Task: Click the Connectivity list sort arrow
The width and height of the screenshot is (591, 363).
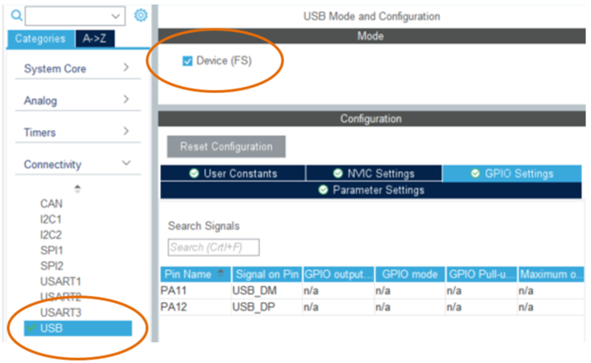Action: click(x=78, y=188)
